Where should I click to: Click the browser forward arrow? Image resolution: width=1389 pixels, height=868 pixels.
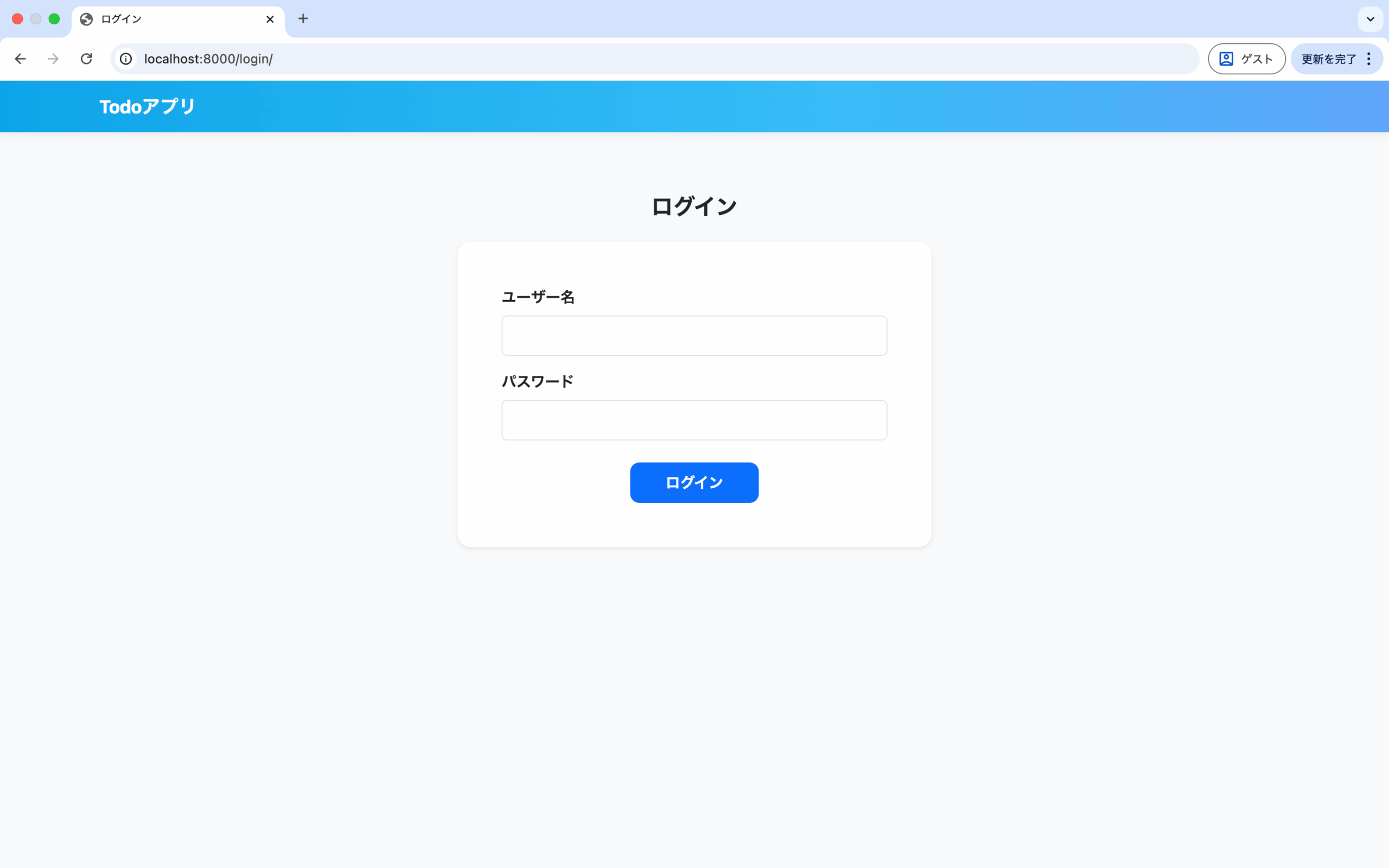(53, 59)
